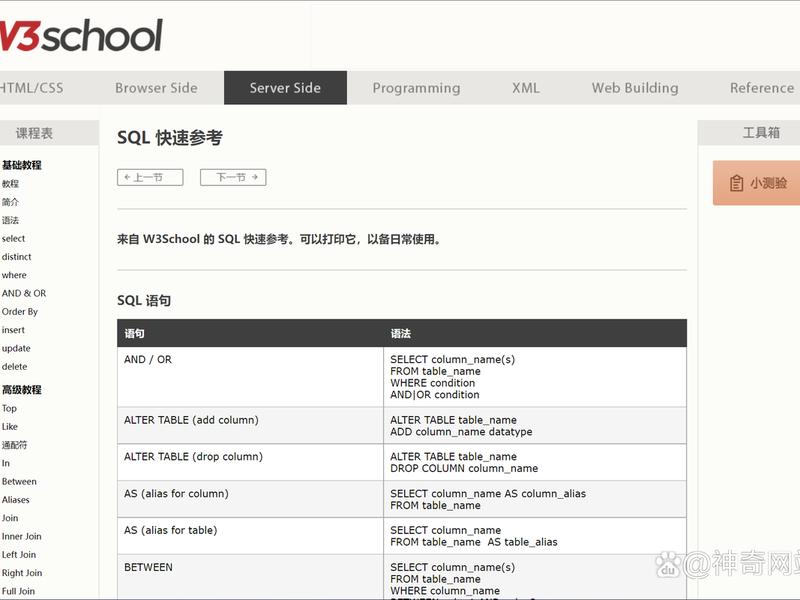Click the 语句 table column header

134,334
